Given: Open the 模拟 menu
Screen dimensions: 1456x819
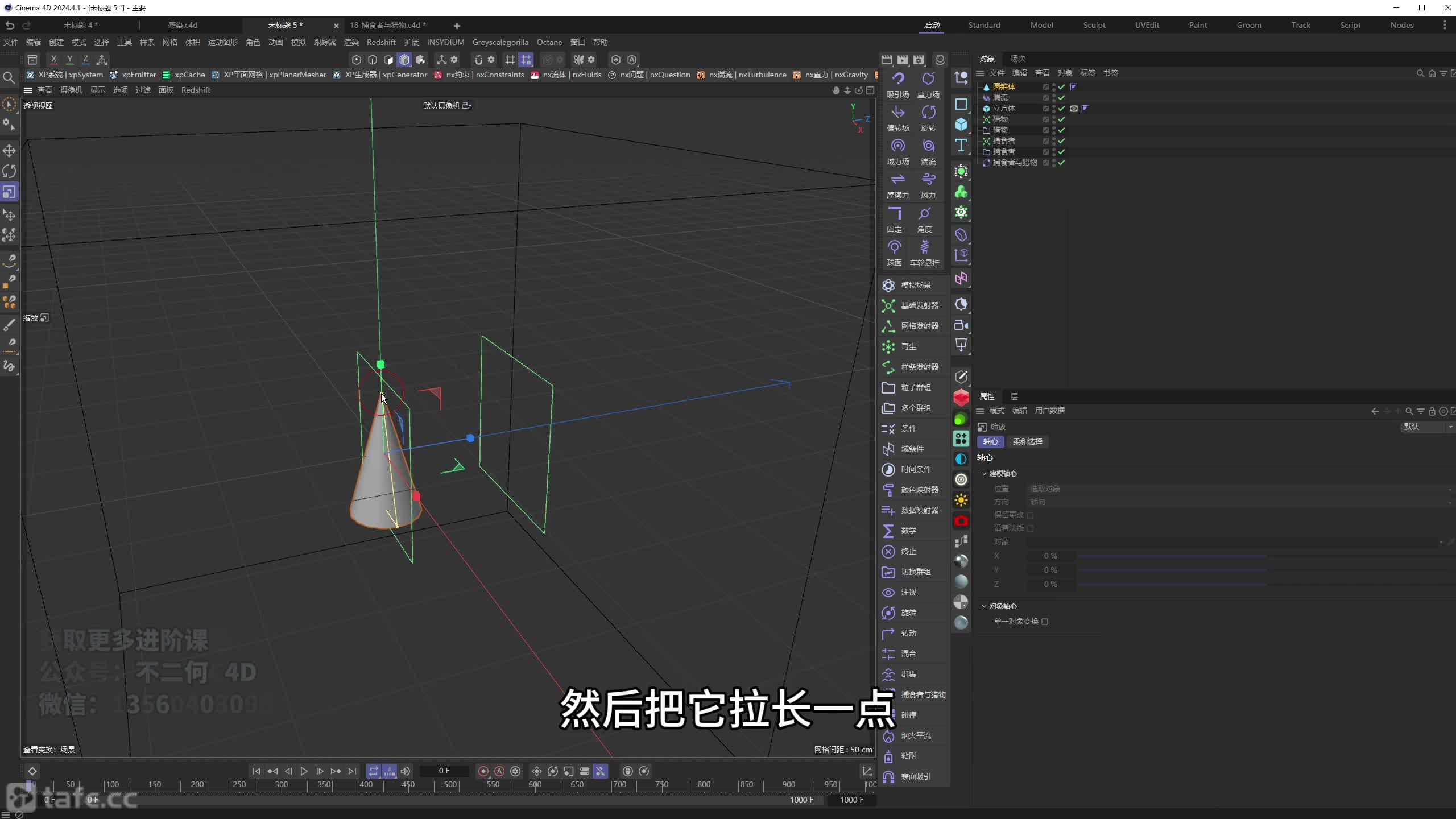Looking at the screenshot, I should [299, 42].
